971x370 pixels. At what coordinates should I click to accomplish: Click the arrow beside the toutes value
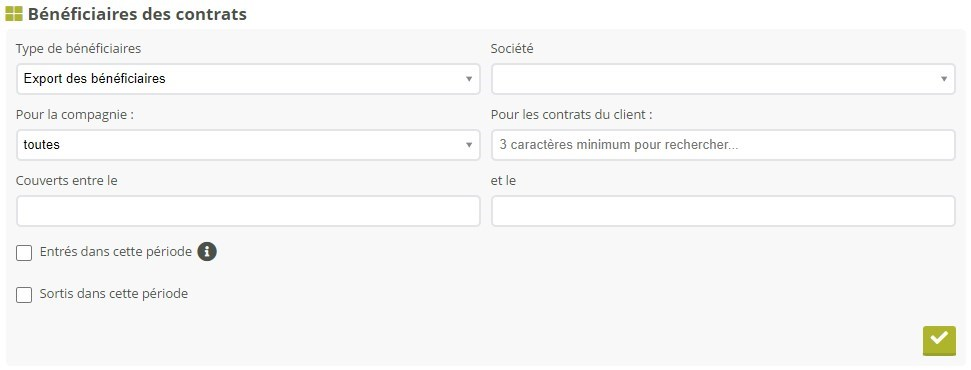click(x=469, y=145)
